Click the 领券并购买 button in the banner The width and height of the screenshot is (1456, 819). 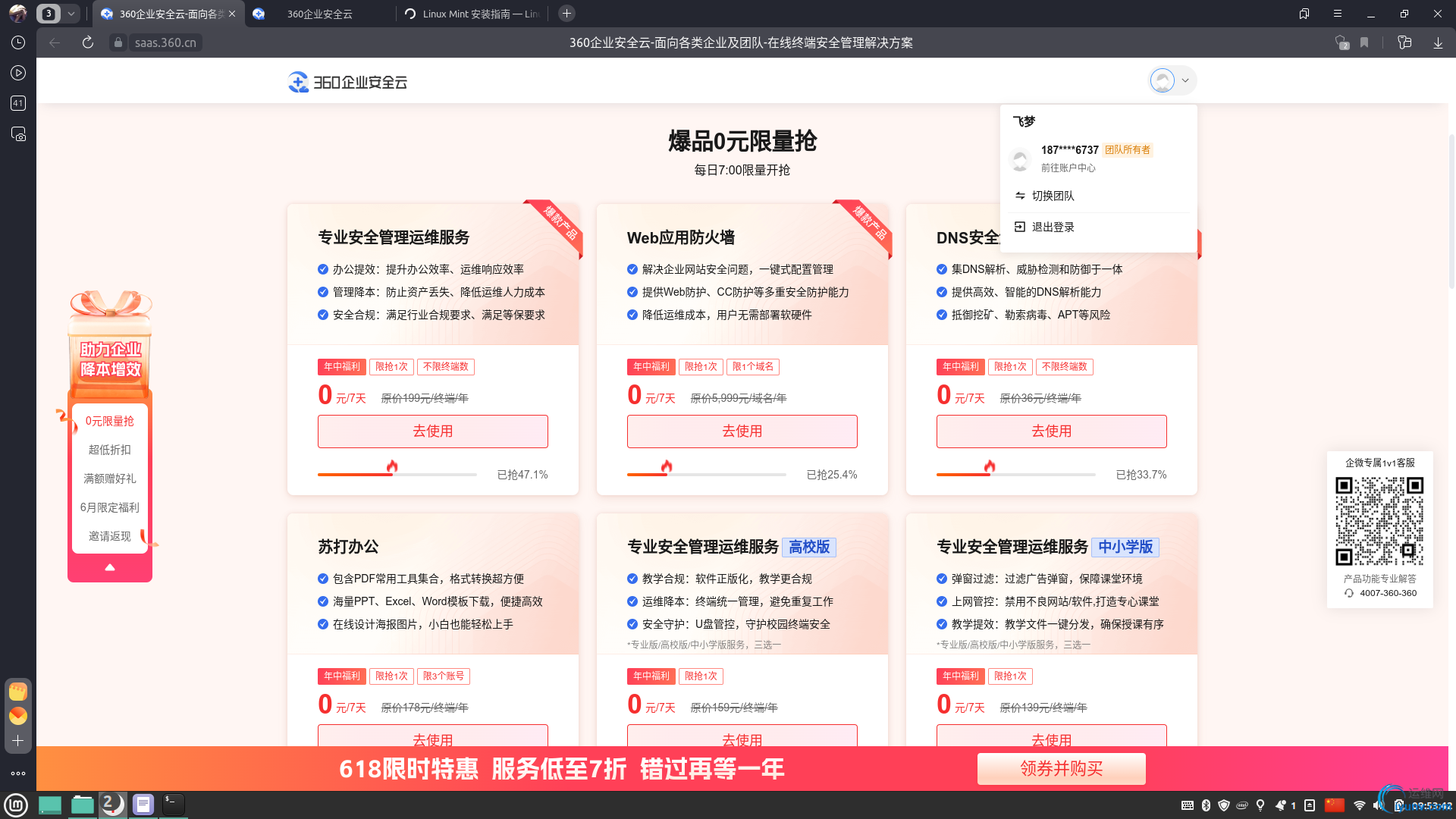[x=1061, y=769]
